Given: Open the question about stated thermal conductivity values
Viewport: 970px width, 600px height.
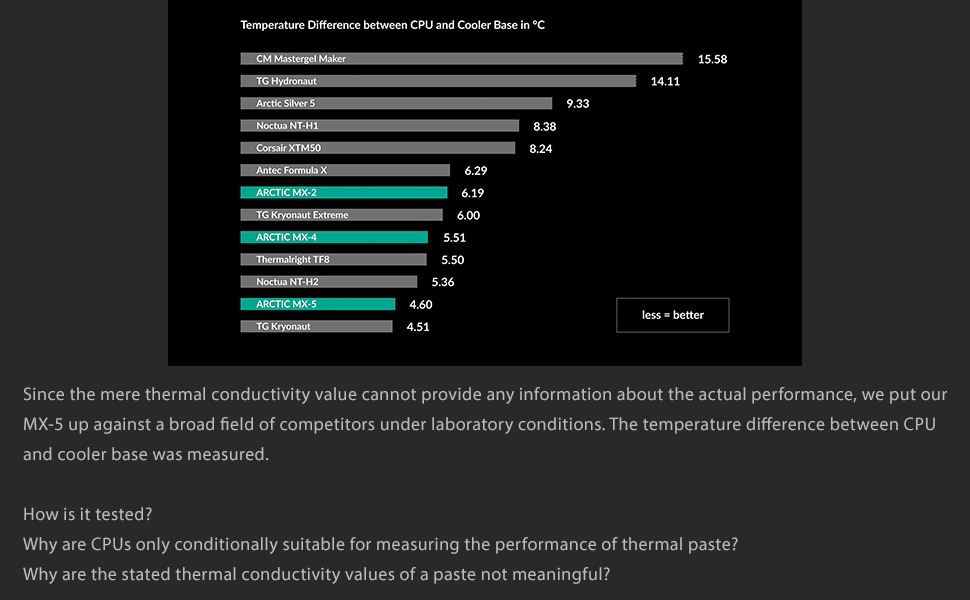Looking at the screenshot, I should point(317,574).
